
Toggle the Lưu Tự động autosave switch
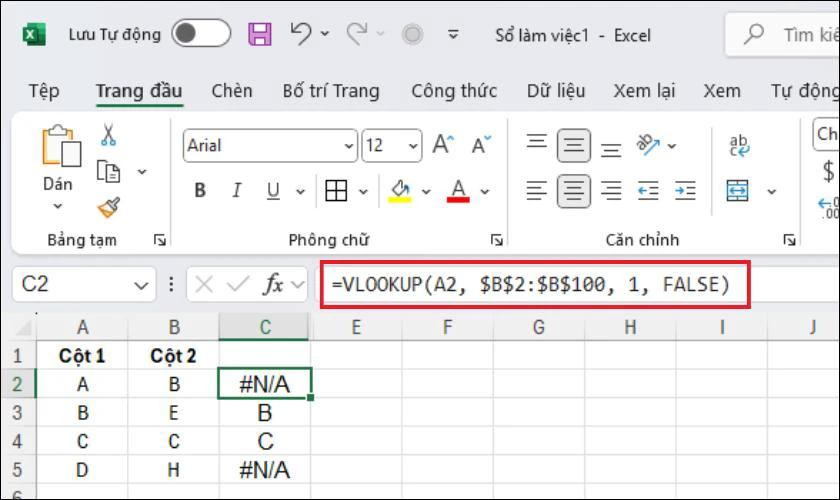[201, 34]
